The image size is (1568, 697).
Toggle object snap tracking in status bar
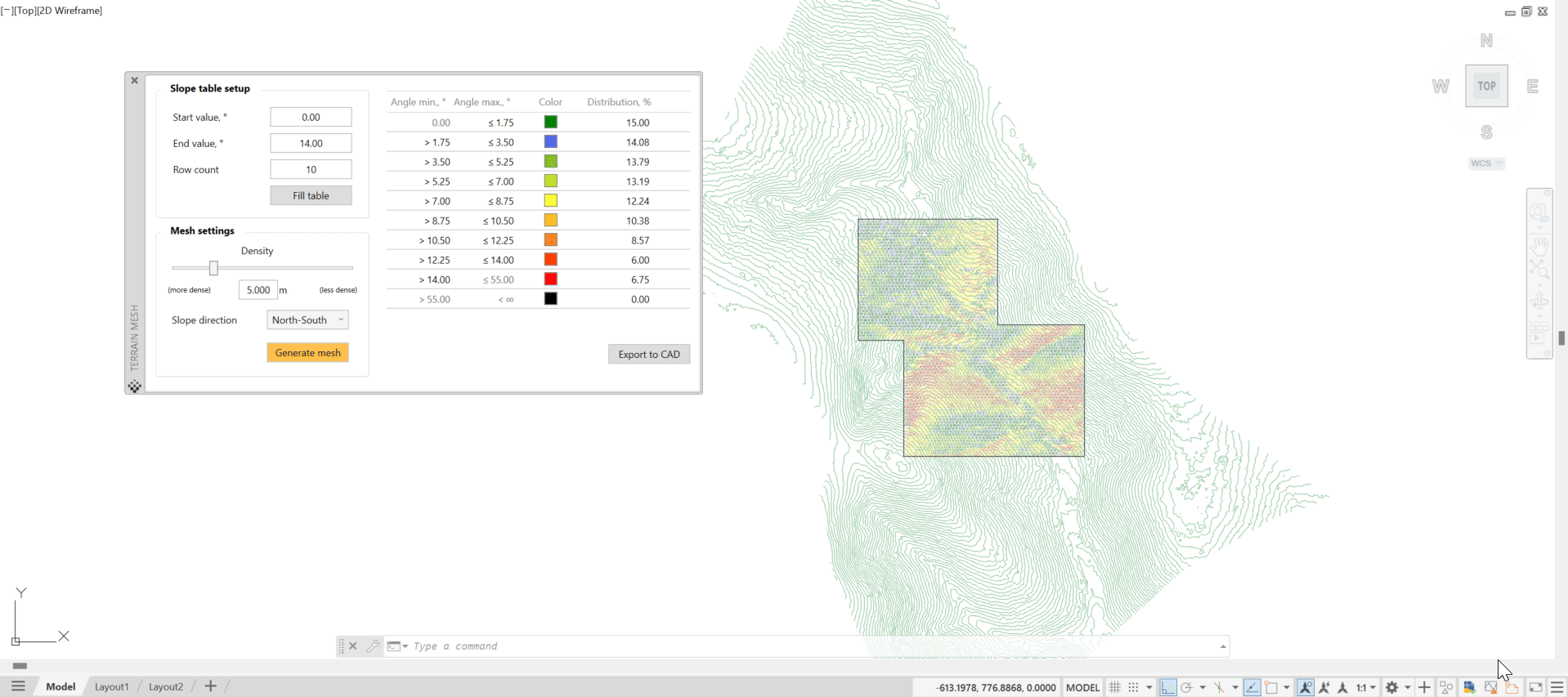[x=1252, y=687]
